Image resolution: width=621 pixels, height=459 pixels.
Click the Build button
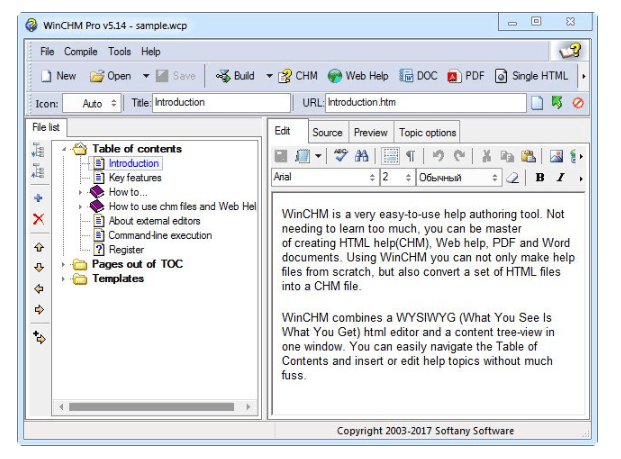click(235, 76)
